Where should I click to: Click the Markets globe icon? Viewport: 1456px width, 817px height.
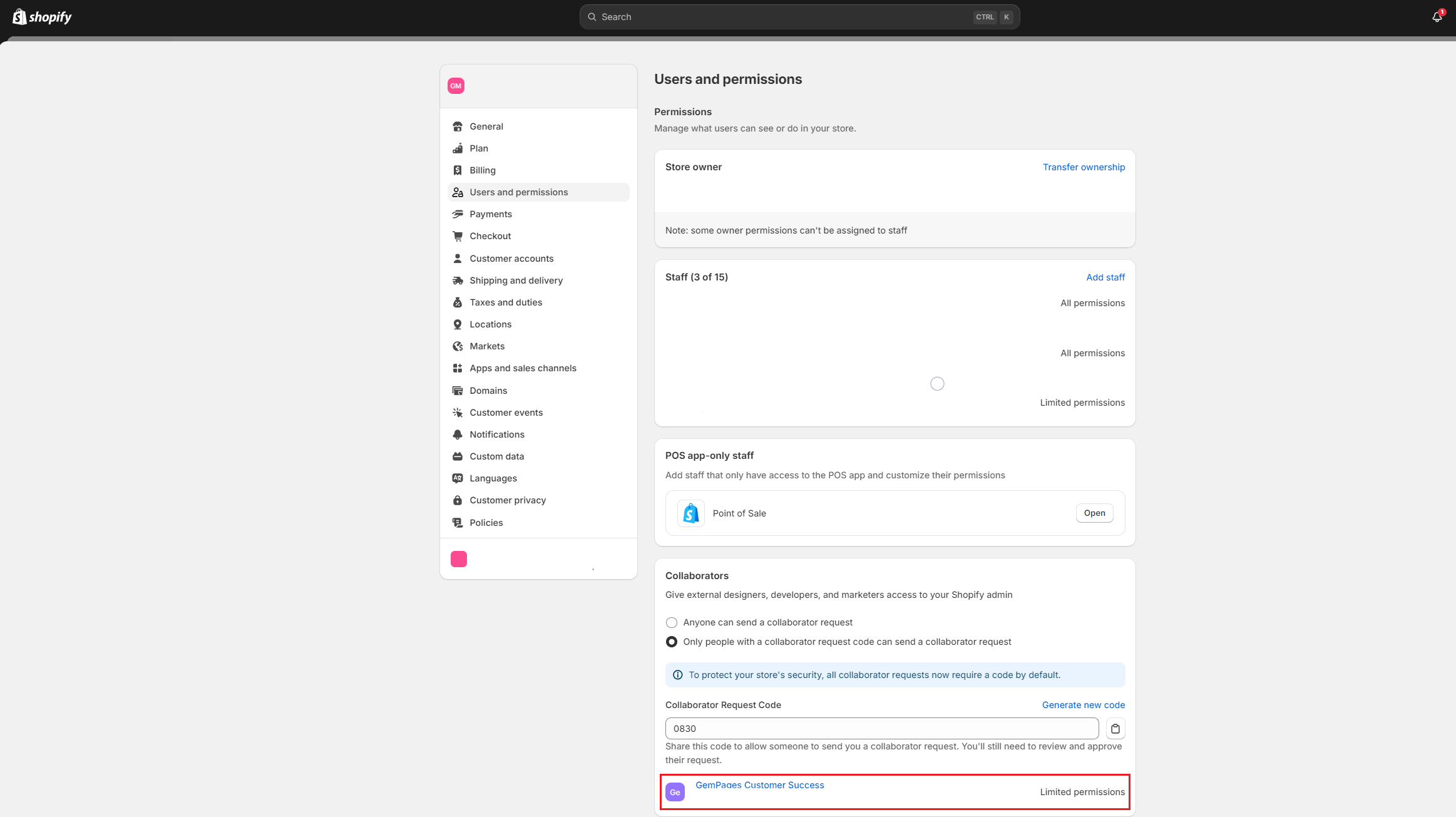(458, 346)
